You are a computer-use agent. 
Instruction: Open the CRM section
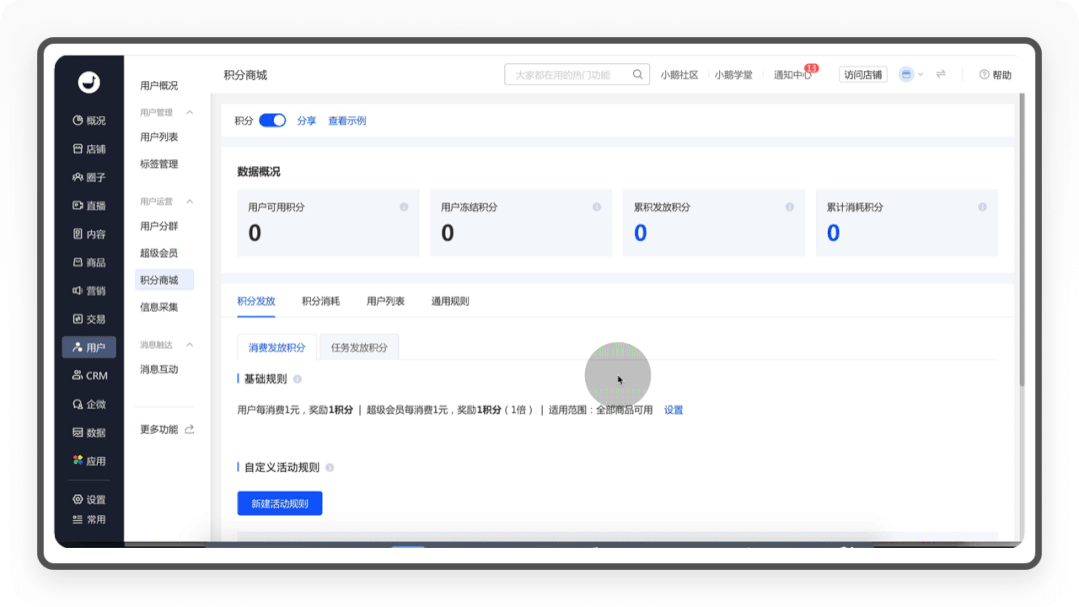tap(89, 376)
